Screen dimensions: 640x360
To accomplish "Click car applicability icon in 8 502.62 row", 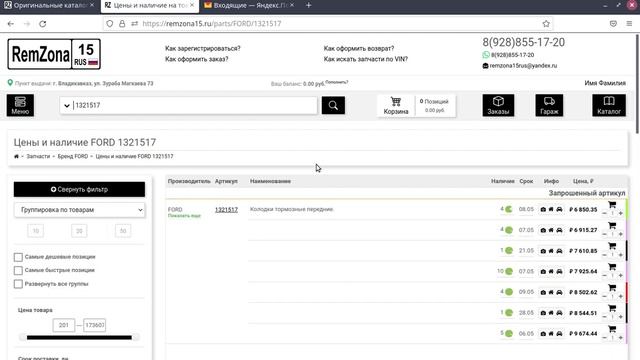I will click(x=559, y=292).
